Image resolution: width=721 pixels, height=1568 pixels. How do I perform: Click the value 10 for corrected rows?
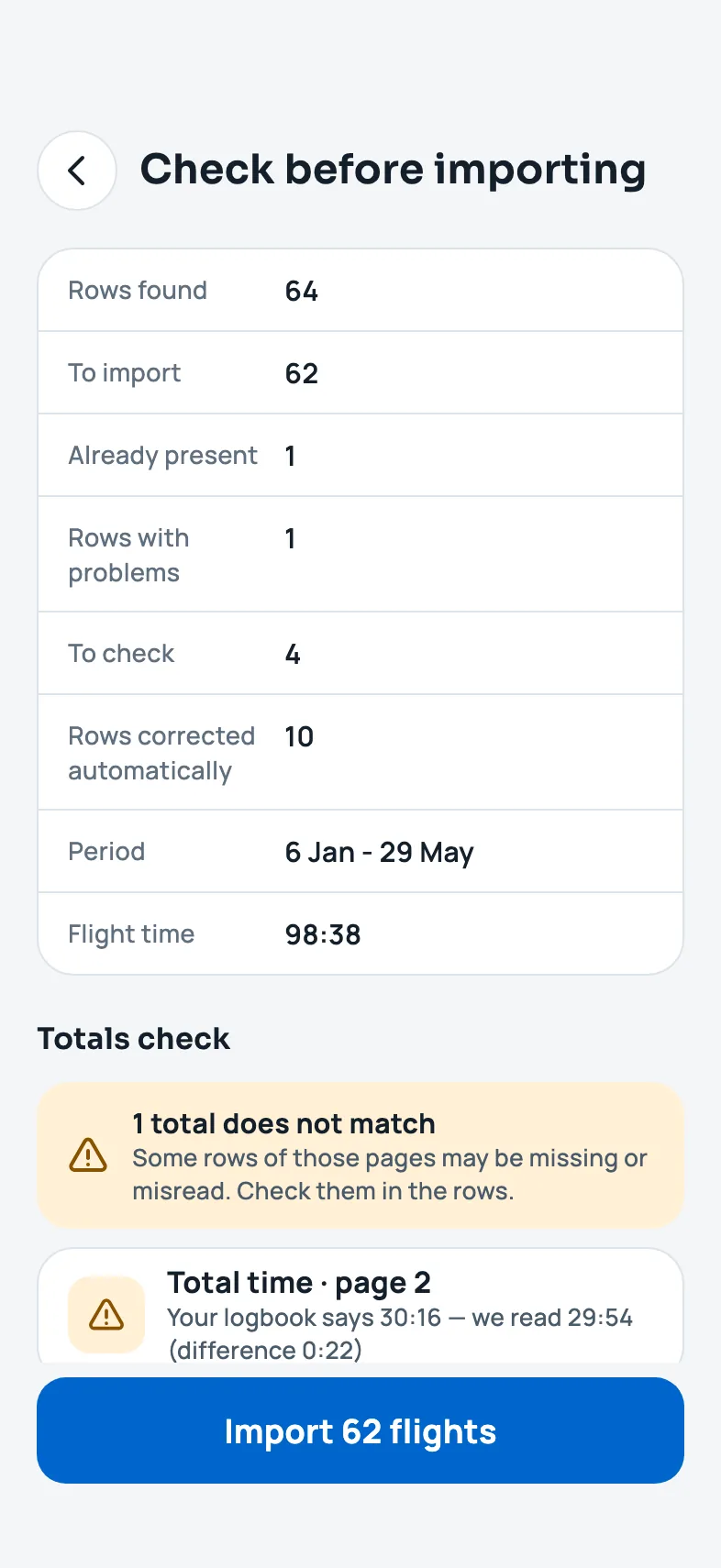coord(299,737)
